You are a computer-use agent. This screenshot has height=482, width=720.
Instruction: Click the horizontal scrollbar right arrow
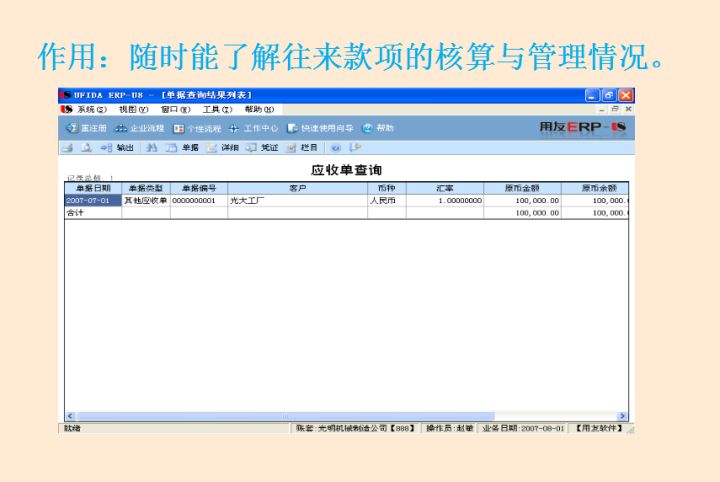coord(622,416)
